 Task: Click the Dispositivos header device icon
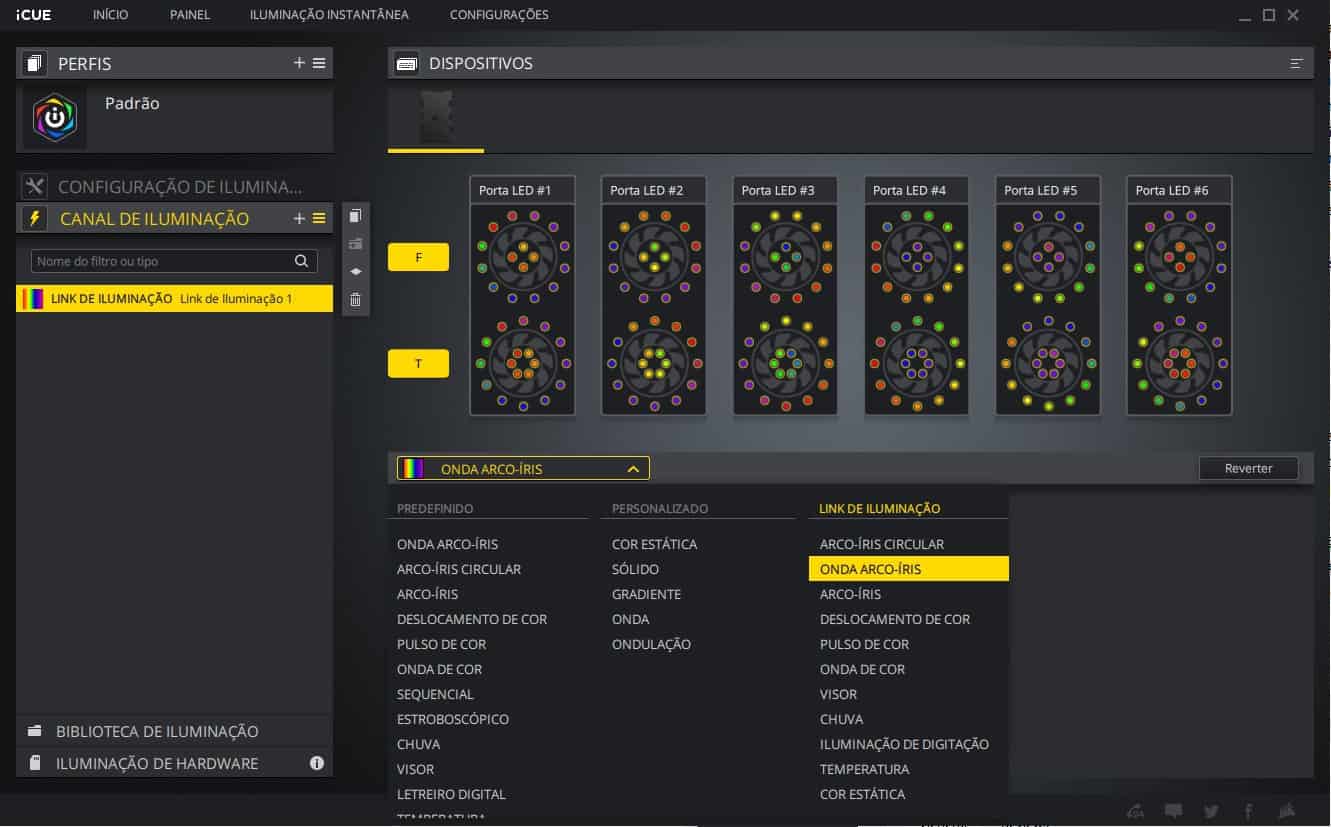coord(407,63)
